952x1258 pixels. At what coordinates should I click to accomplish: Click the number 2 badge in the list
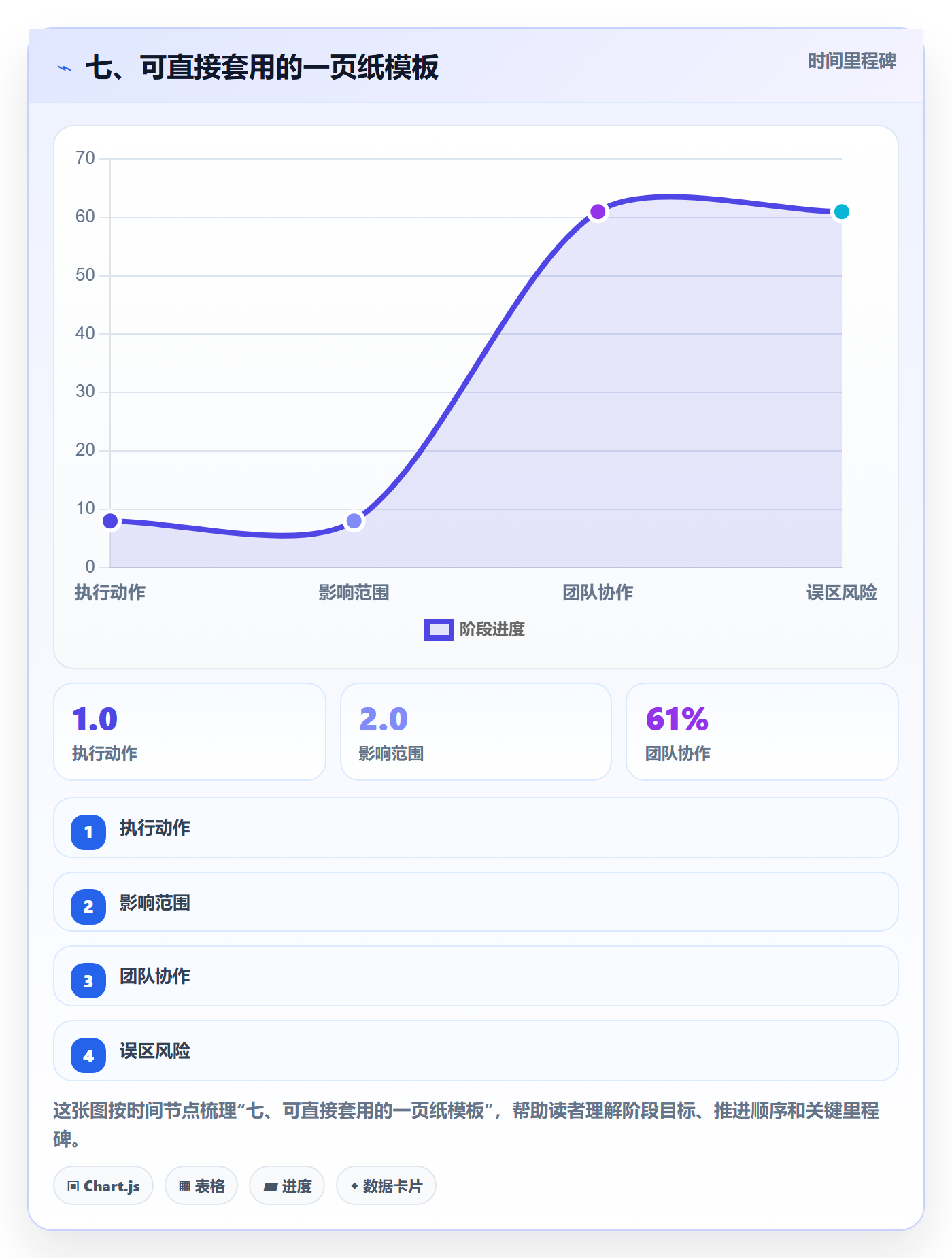88,906
